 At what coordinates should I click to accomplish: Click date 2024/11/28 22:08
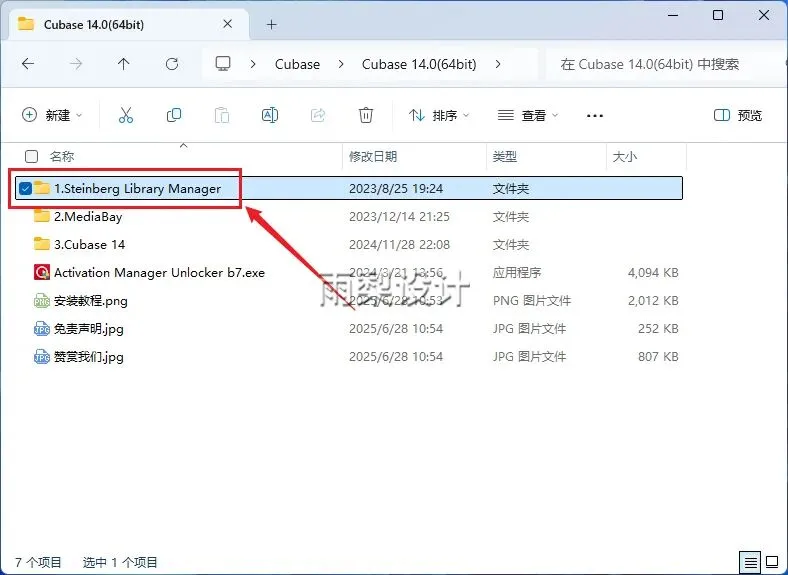coord(400,244)
